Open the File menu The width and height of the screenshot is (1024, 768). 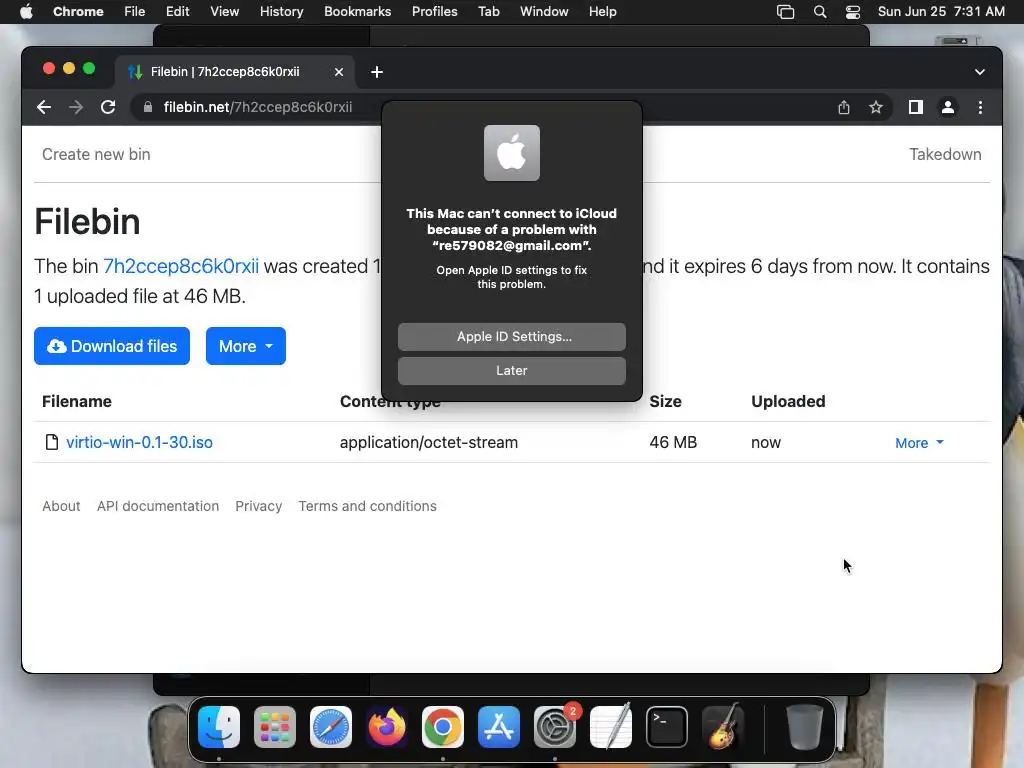pyautogui.click(x=135, y=11)
